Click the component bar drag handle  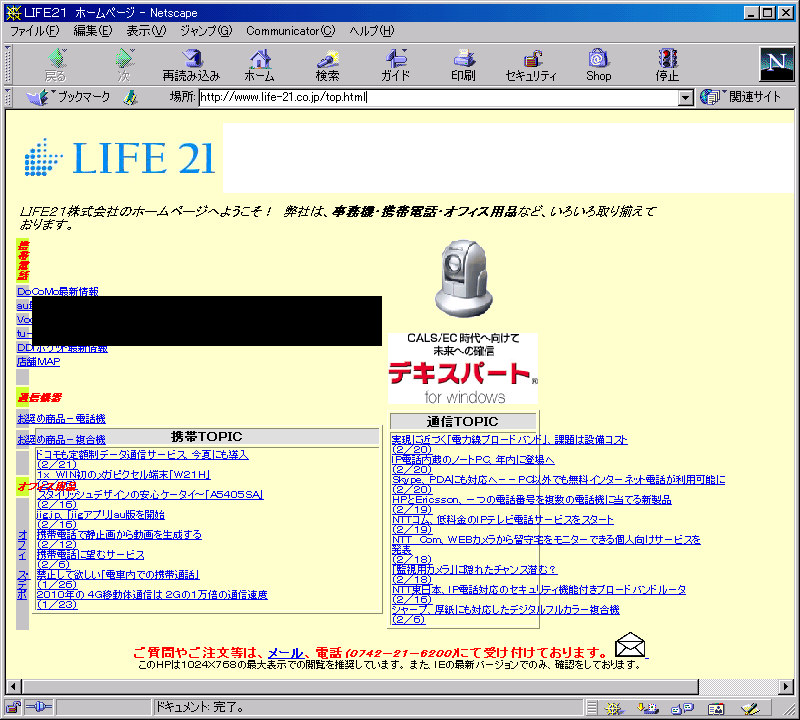pos(591,708)
